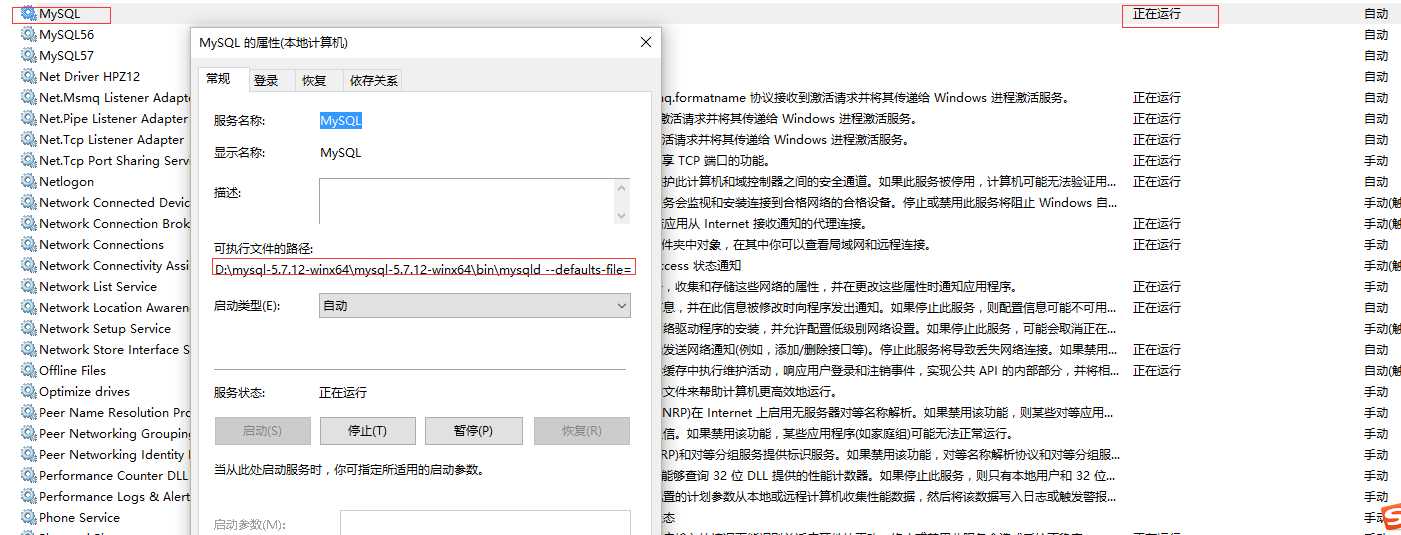Select Offline Files service name
1401x535 pixels.
pyautogui.click(x=72, y=371)
